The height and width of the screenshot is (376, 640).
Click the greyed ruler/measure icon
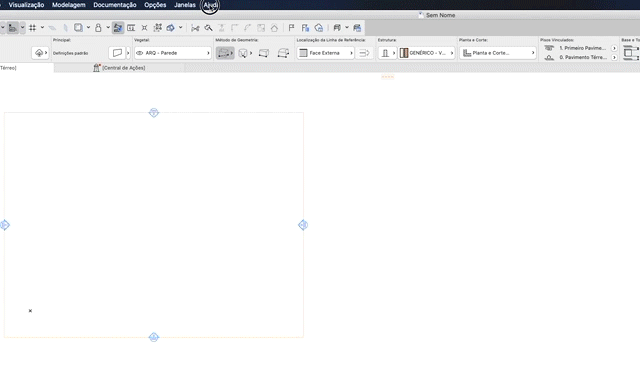[52, 28]
